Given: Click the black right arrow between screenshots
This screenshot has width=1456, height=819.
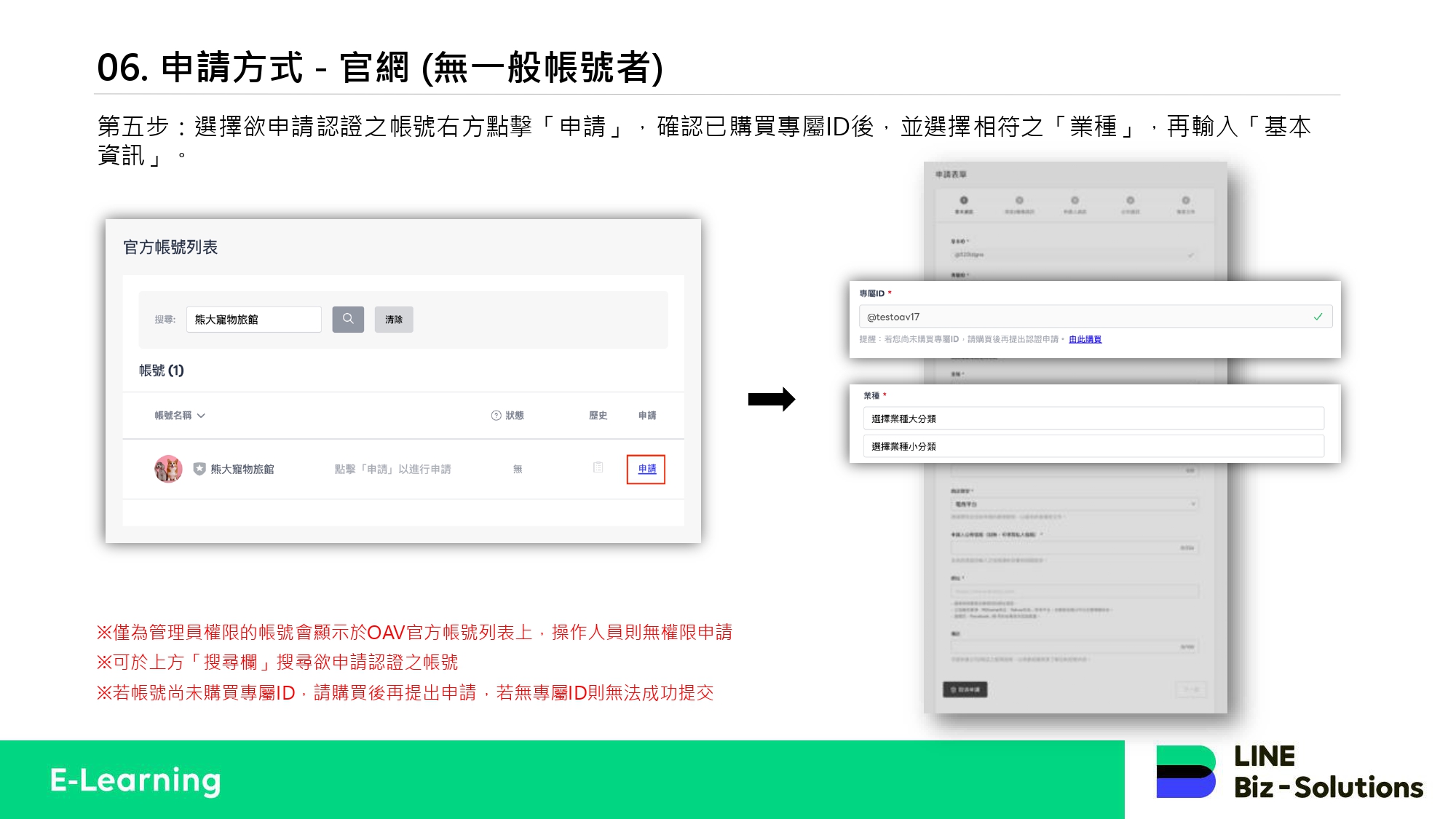Looking at the screenshot, I should click(772, 399).
